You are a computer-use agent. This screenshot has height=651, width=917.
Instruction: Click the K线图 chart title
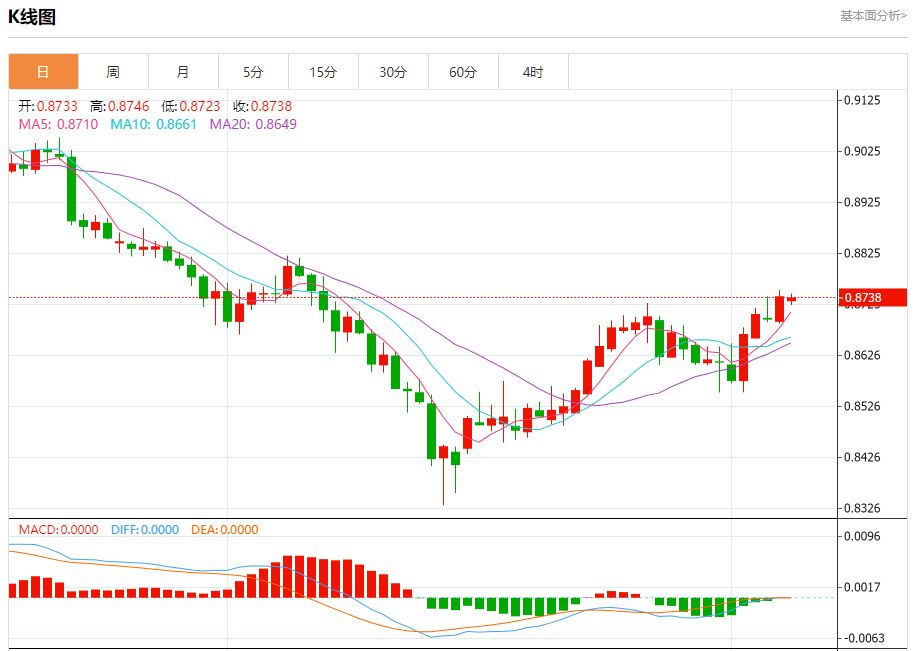[32, 16]
